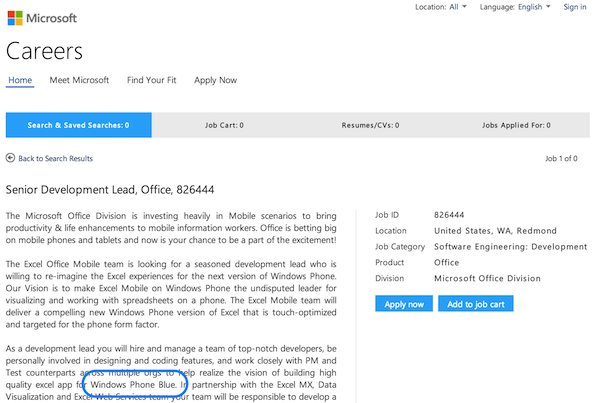Click Back to Search Results link
Screen dimensions: 600x403
tap(55, 158)
